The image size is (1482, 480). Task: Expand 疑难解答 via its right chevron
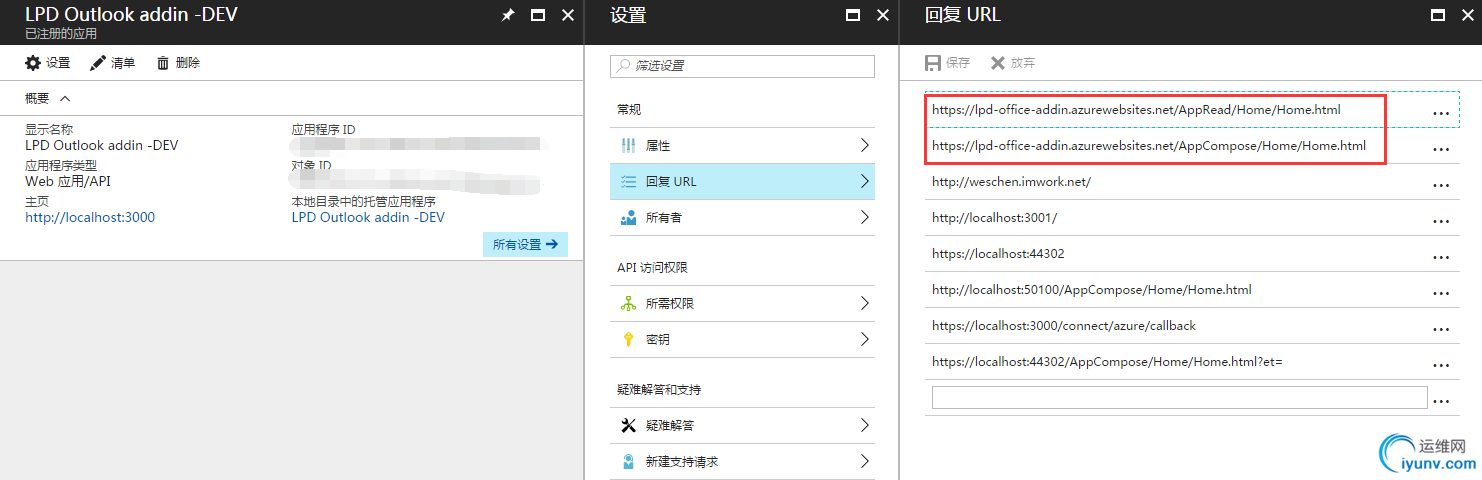(864, 425)
